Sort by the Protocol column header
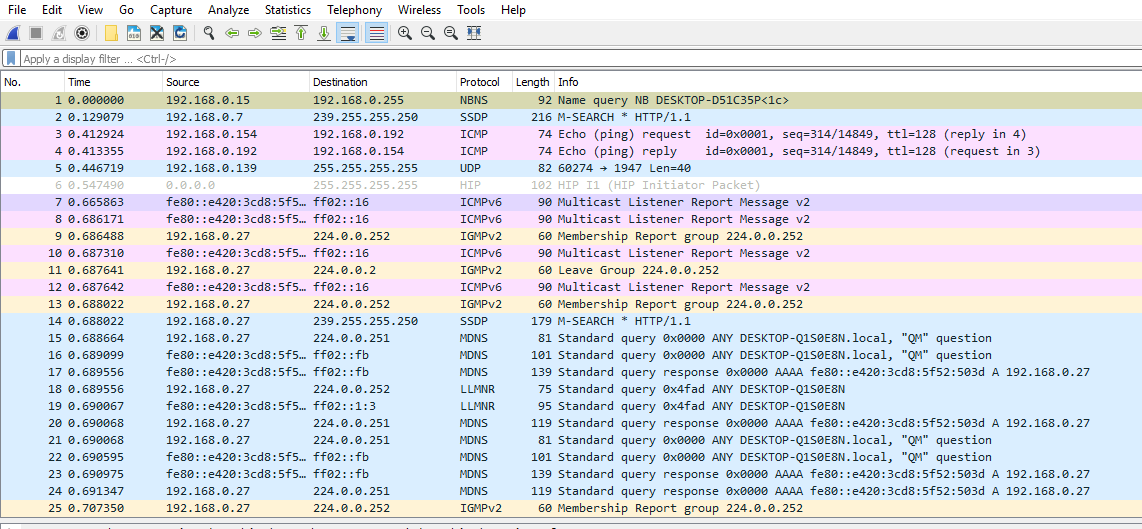This screenshot has width=1142, height=529. tap(480, 82)
